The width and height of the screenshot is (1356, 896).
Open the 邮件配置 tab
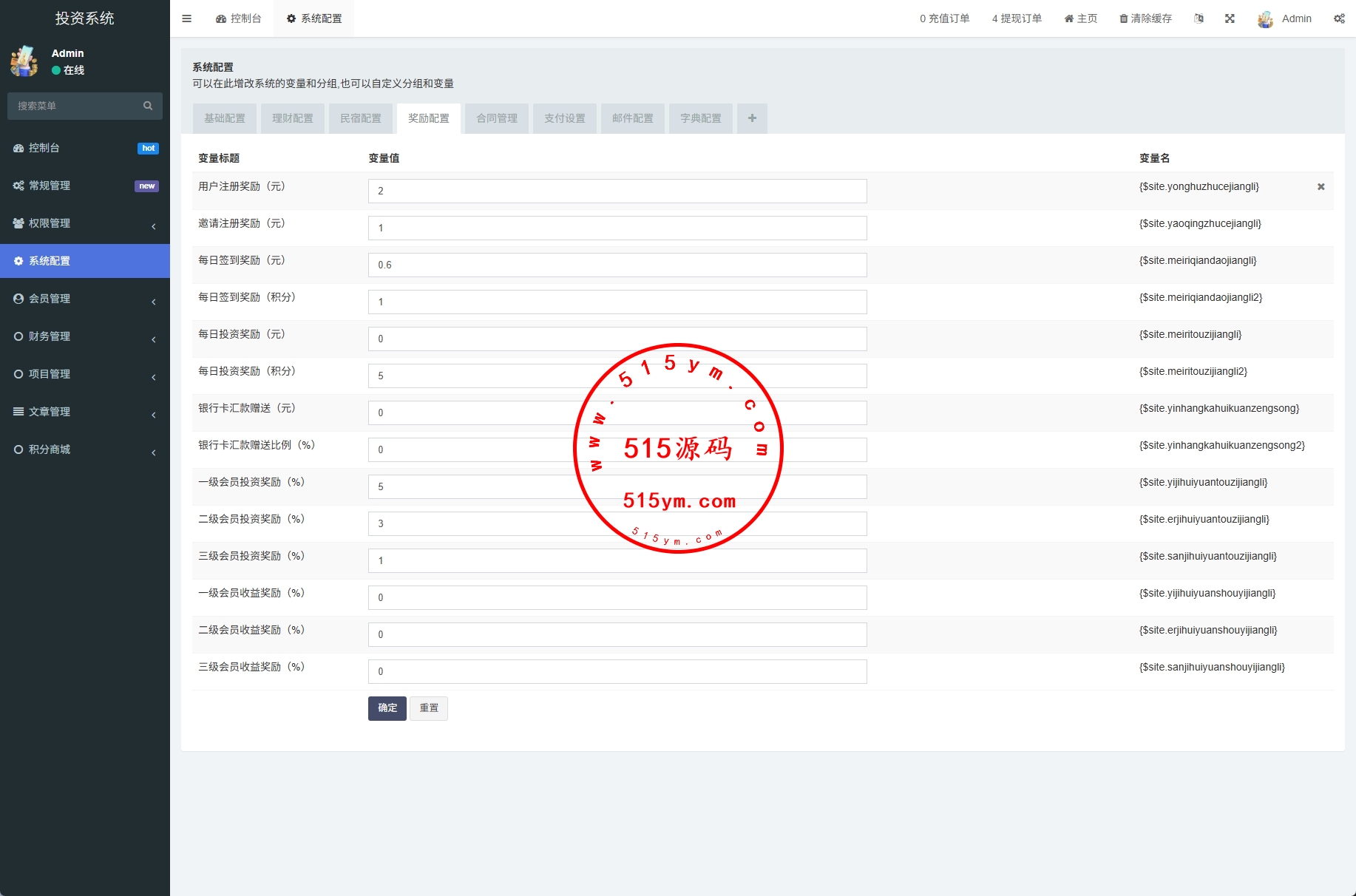tap(633, 118)
